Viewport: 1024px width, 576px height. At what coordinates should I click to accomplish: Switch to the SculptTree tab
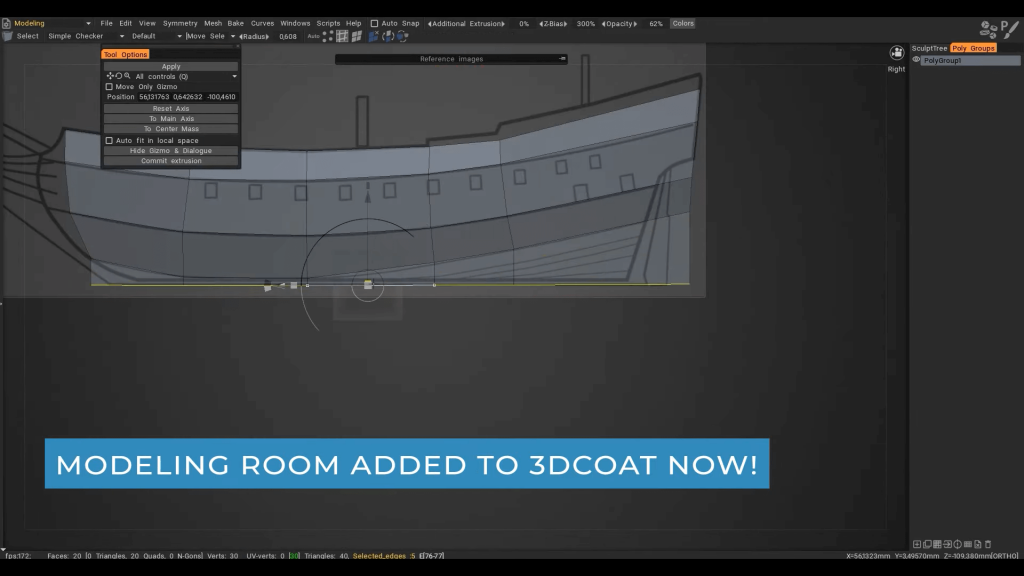coord(929,48)
